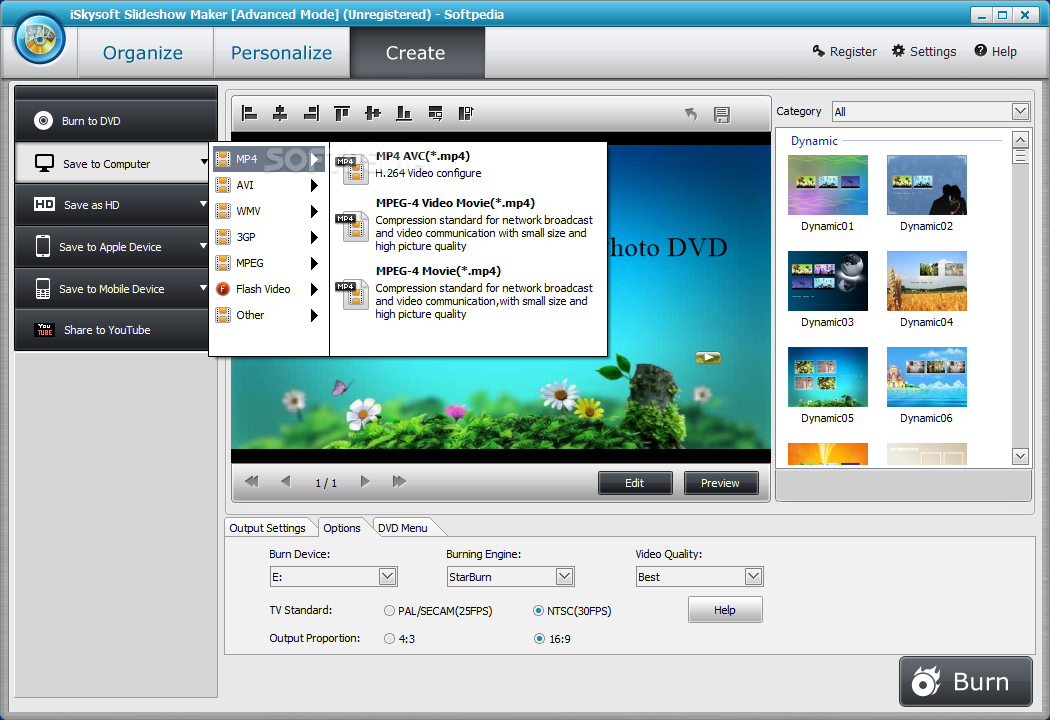The image size is (1050, 720).
Task: Go to previous menu page
Action: (x=286, y=482)
